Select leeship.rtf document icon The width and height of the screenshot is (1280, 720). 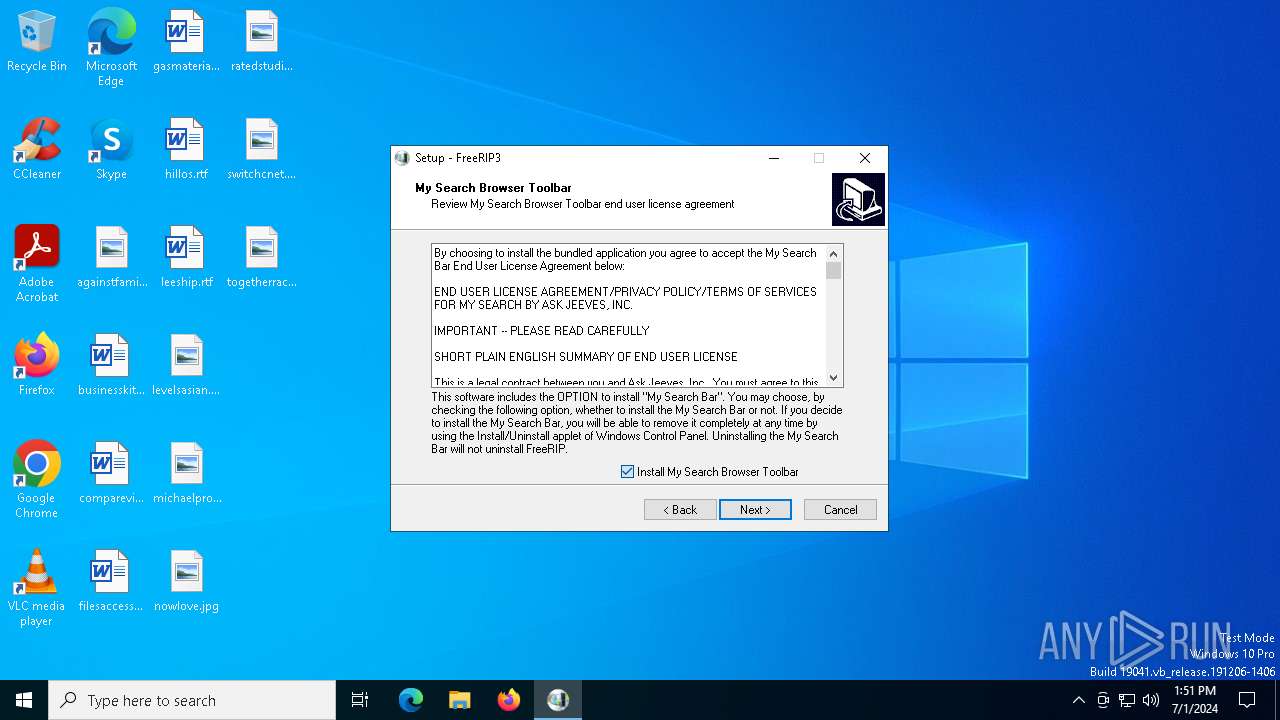click(x=186, y=258)
